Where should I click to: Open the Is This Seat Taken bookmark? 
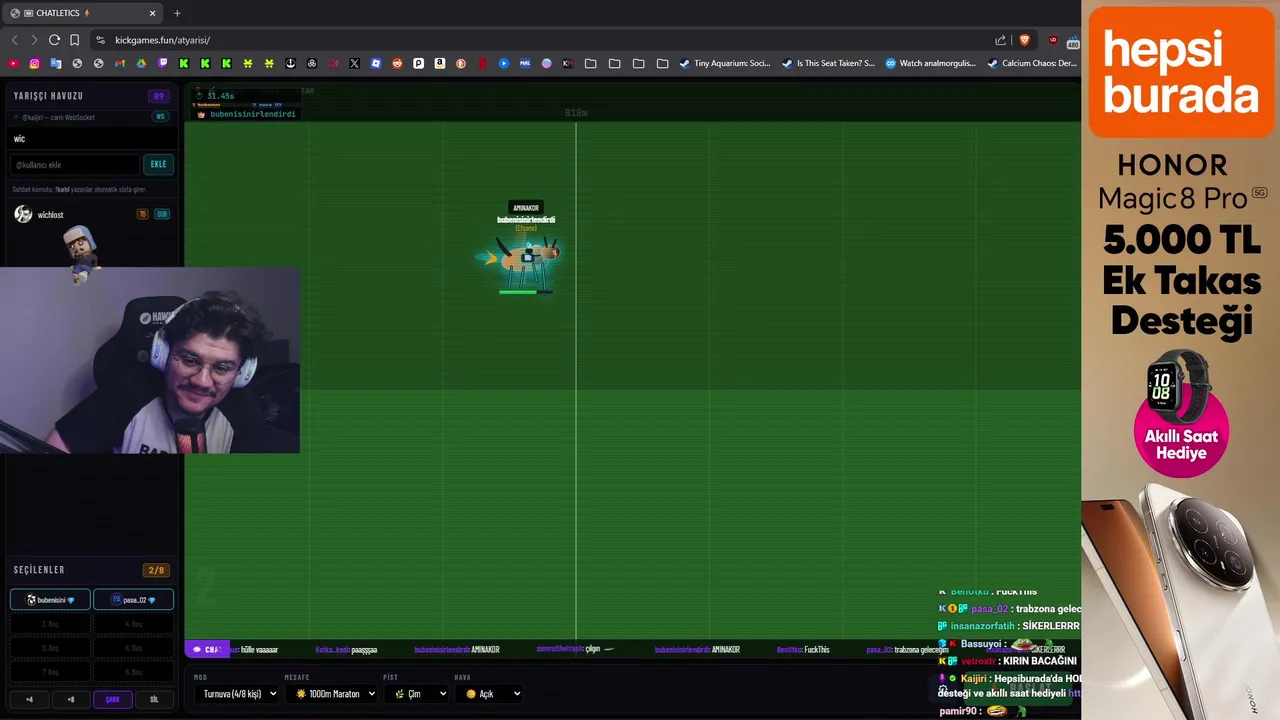(x=828, y=63)
